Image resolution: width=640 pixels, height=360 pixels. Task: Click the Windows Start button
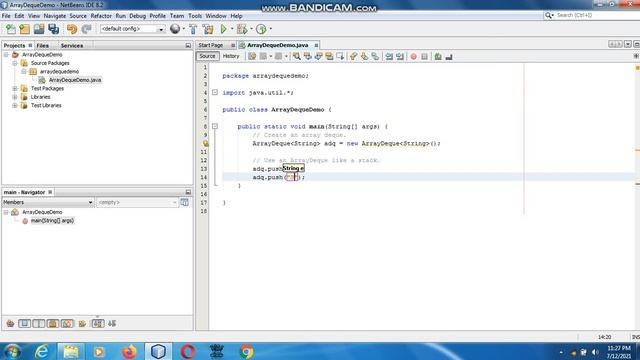click(x=12, y=351)
